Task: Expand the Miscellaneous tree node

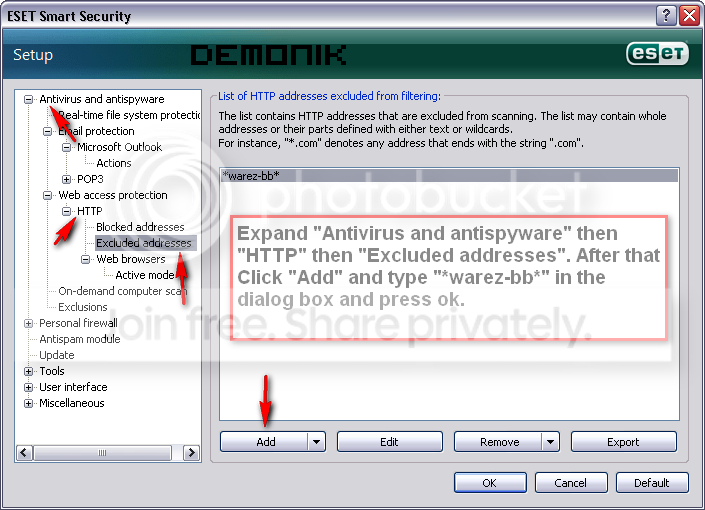Action: (28, 403)
